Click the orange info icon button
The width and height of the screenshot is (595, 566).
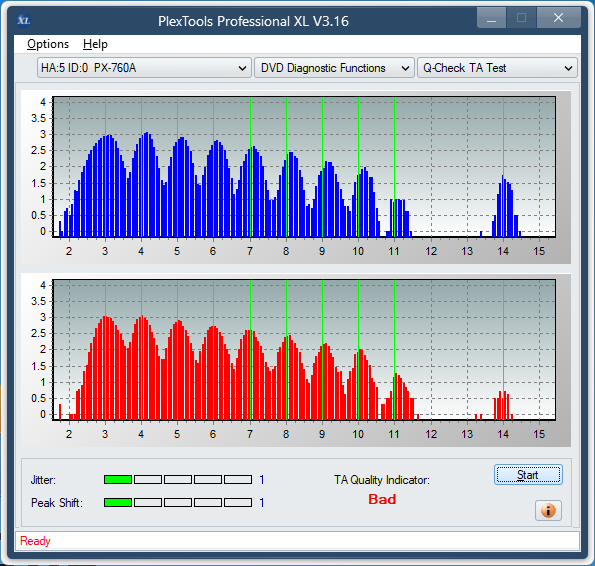click(x=548, y=510)
